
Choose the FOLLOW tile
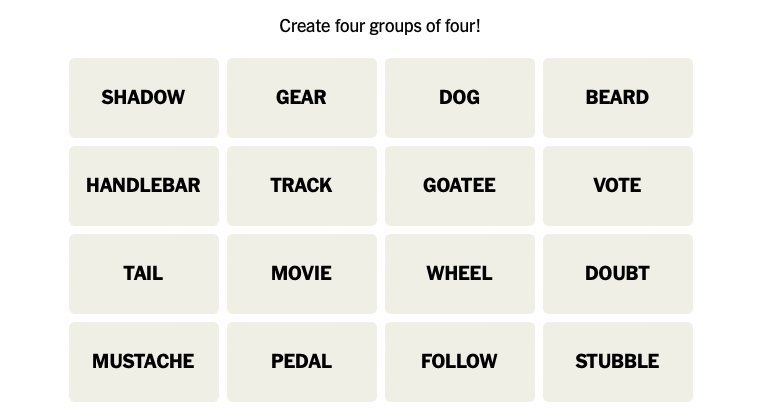460,362
